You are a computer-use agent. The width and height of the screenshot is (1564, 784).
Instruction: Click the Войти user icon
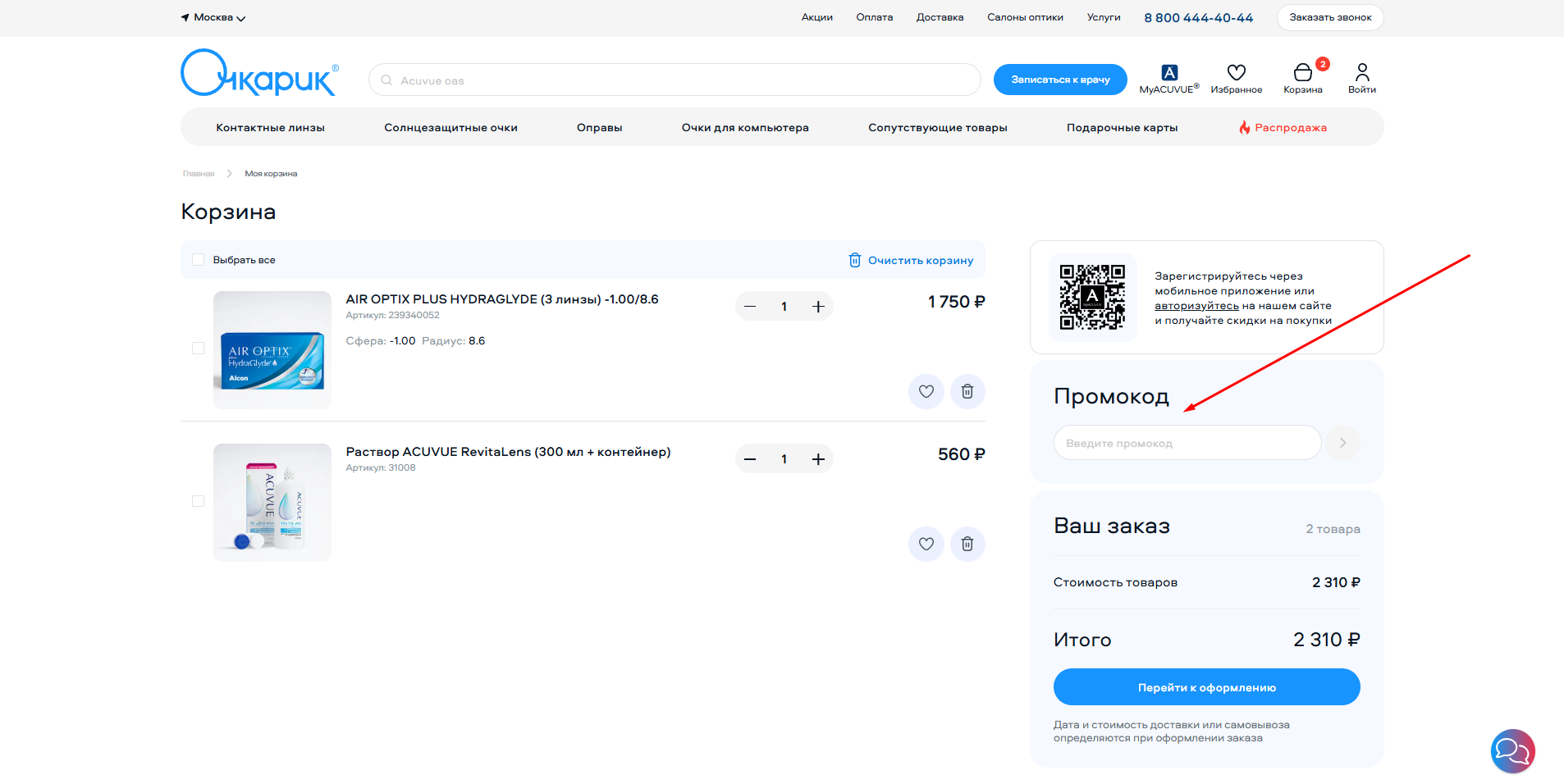point(1361,74)
